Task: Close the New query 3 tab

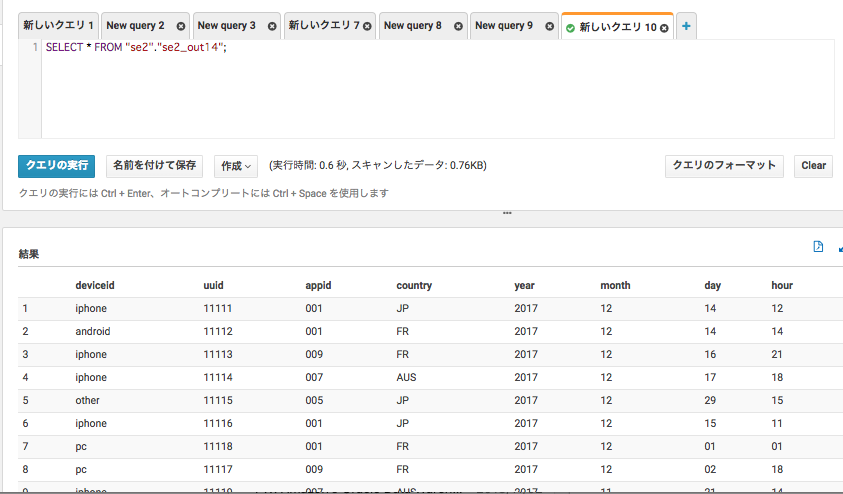Action: point(272,26)
